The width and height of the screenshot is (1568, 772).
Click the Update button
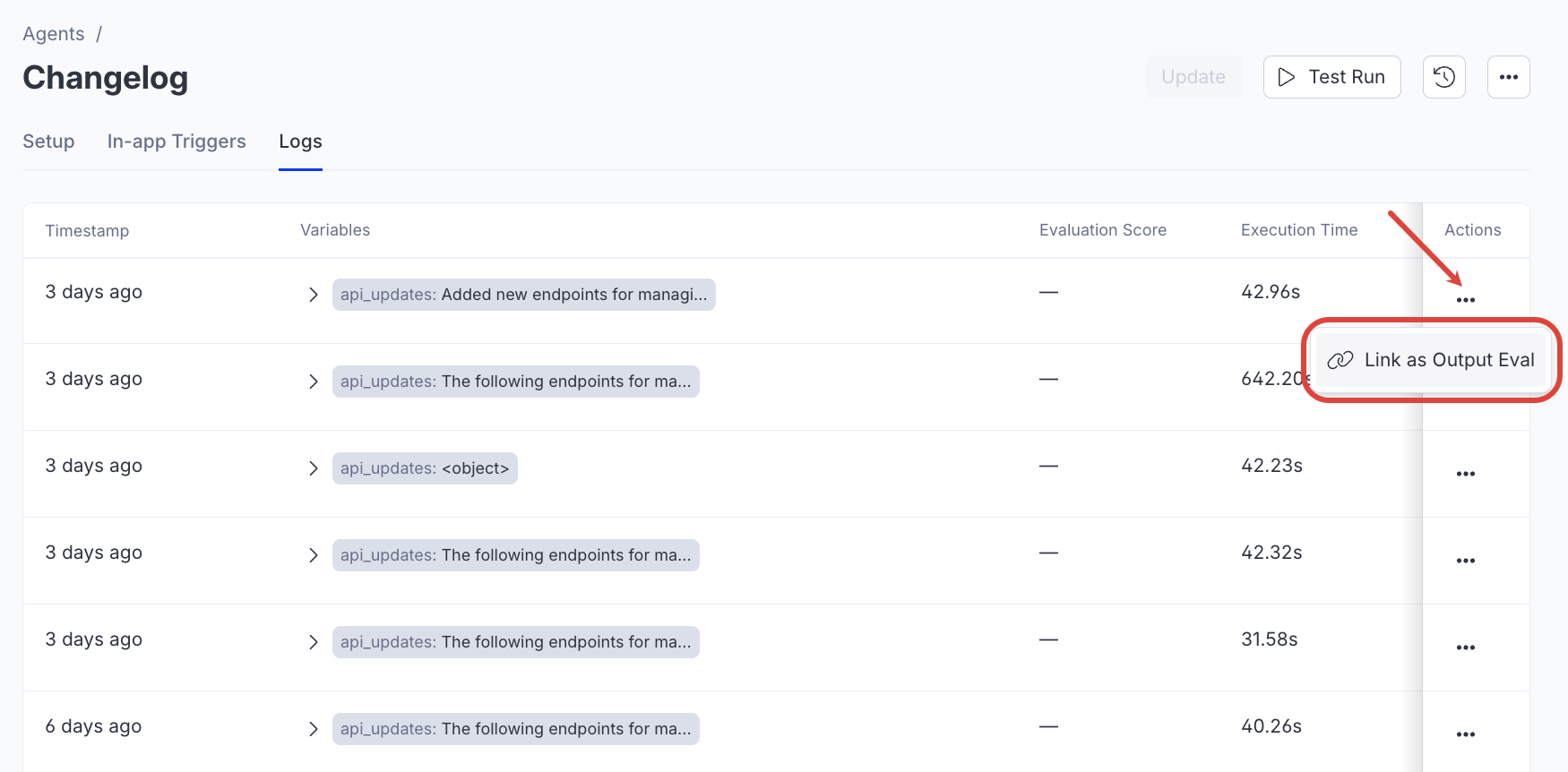click(1193, 77)
